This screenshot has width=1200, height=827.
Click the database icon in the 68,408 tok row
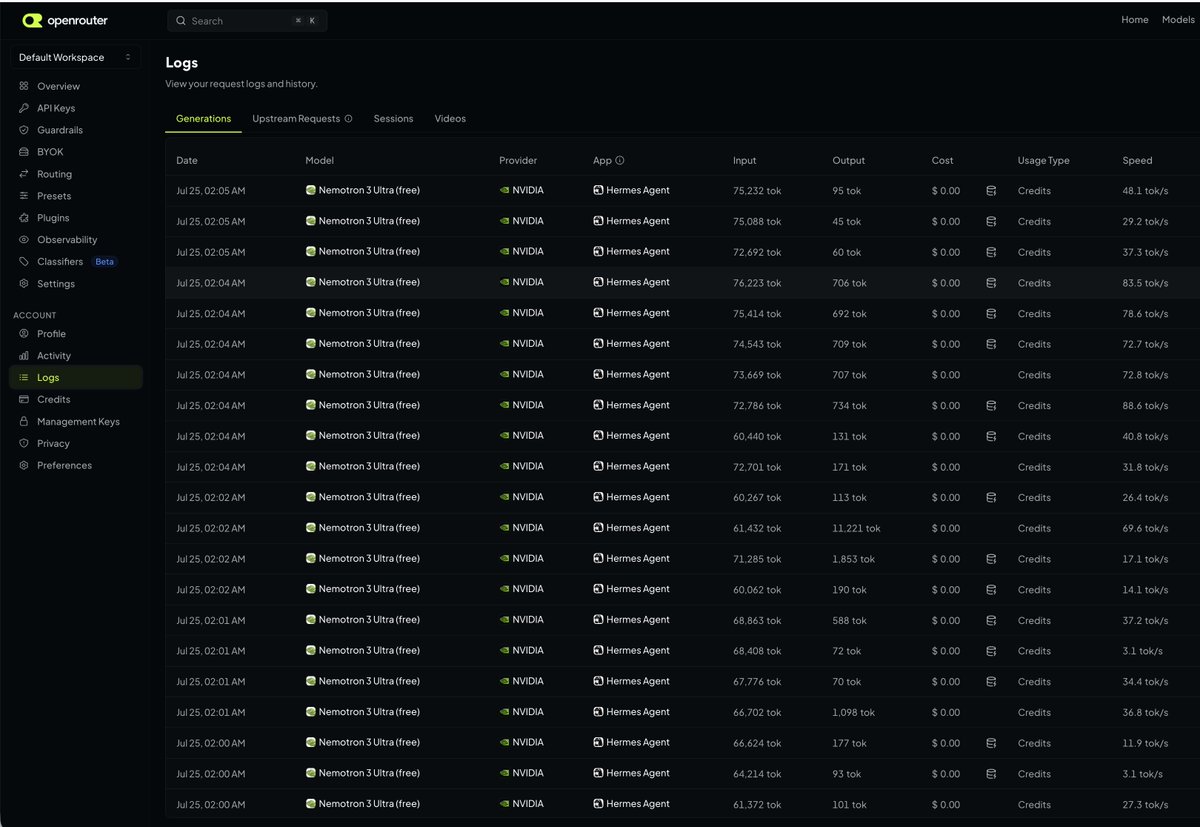tap(991, 651)
